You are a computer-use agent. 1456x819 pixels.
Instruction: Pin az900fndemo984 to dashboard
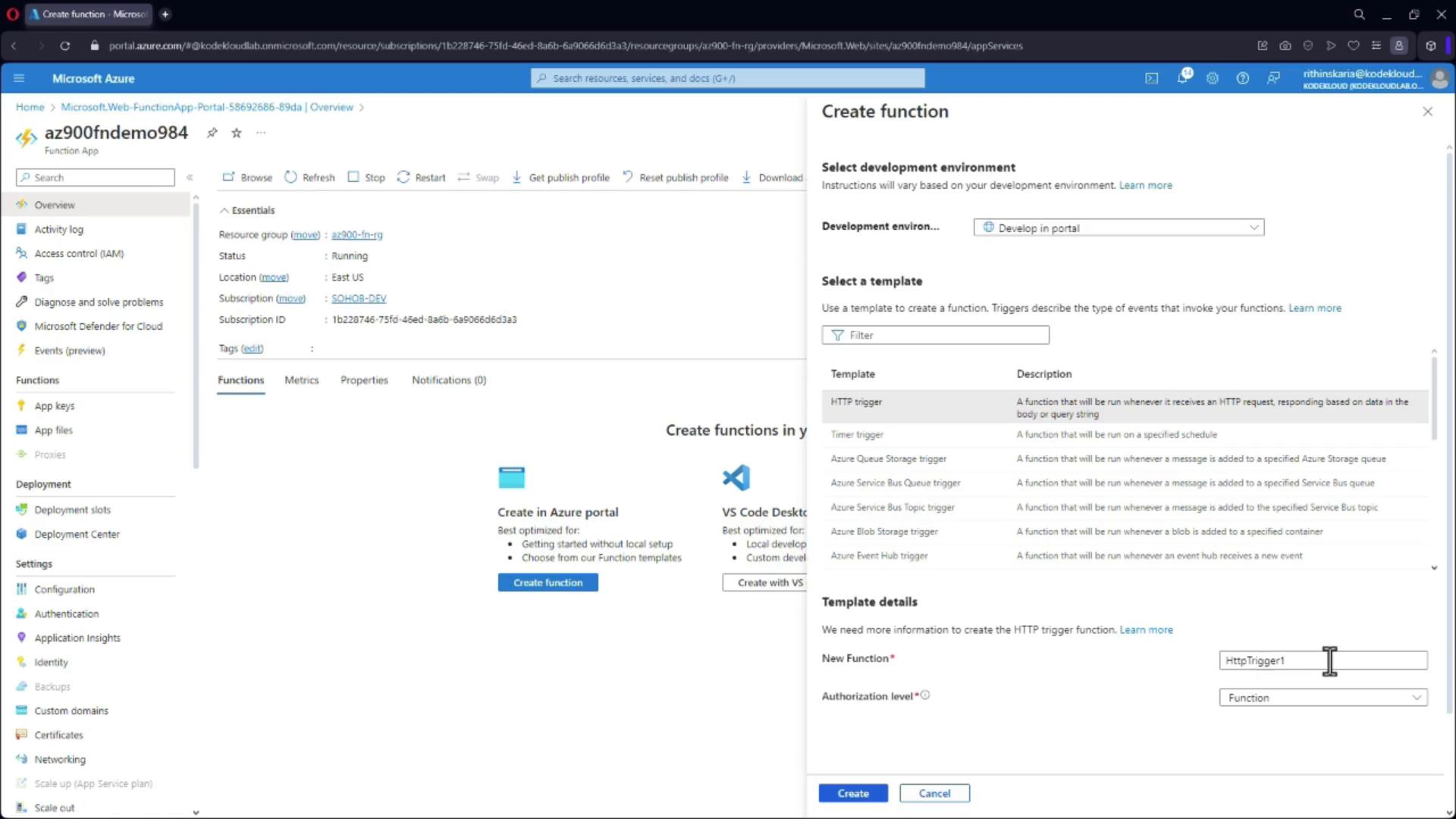pyautogui.click(x=212, y=133)
